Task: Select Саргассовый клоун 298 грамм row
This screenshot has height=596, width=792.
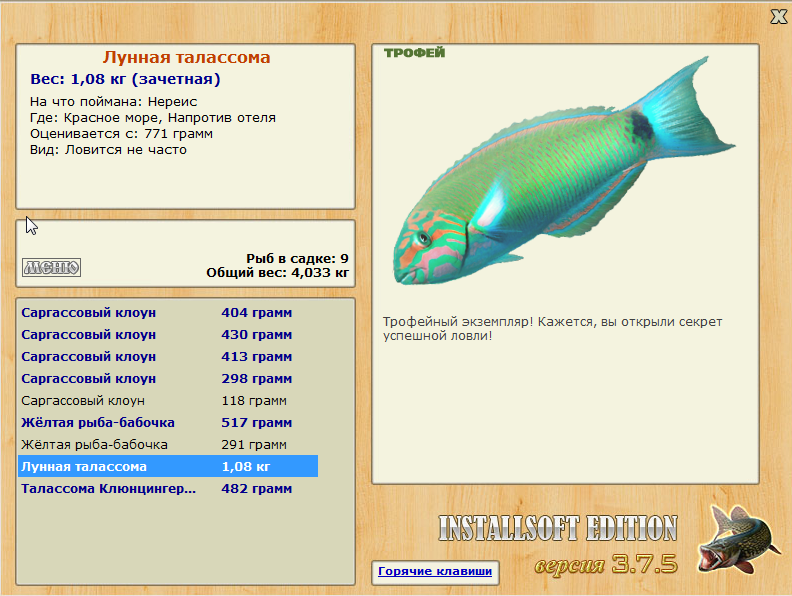Action: [168, 379]
